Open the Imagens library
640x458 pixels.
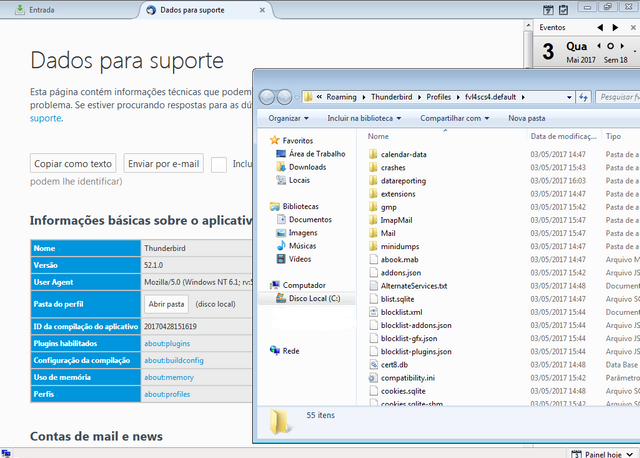coord(297,233)
